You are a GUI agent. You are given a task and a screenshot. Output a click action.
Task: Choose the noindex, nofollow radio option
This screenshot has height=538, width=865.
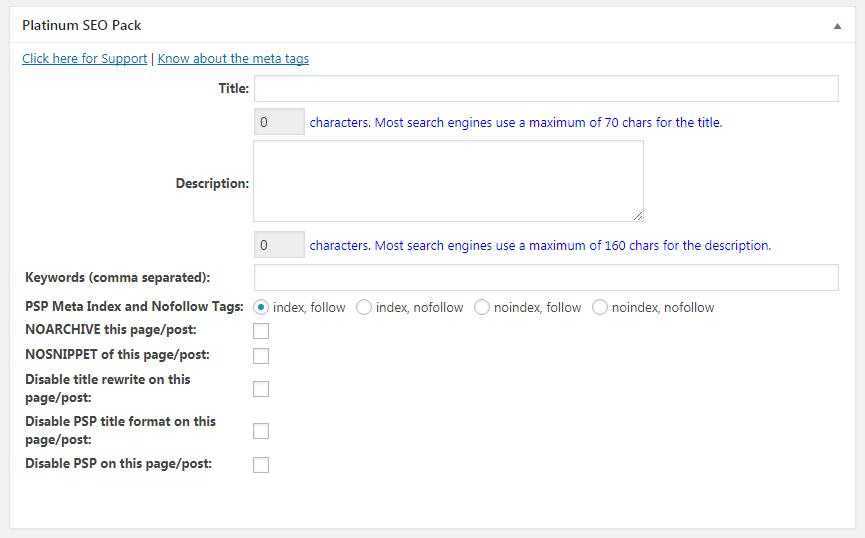point(600,308)
